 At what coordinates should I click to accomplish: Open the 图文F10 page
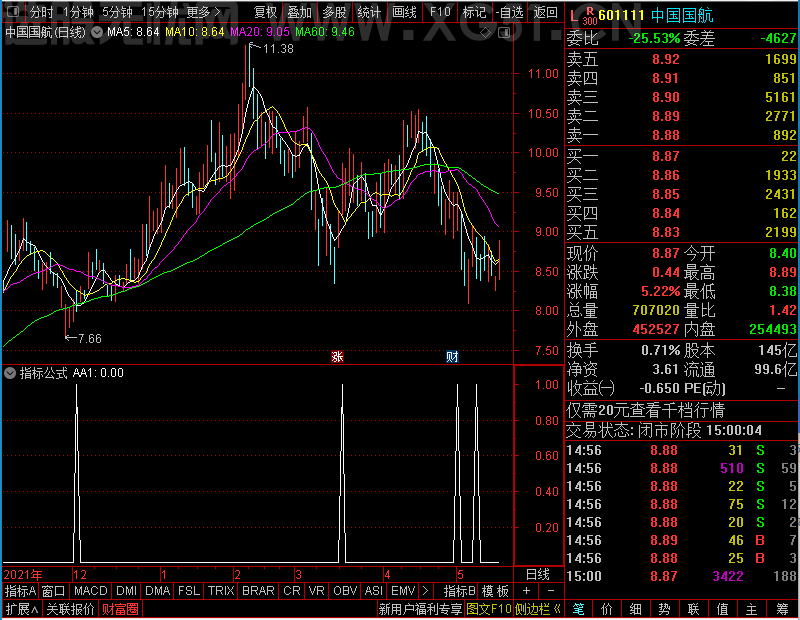[x=489, y=609]
